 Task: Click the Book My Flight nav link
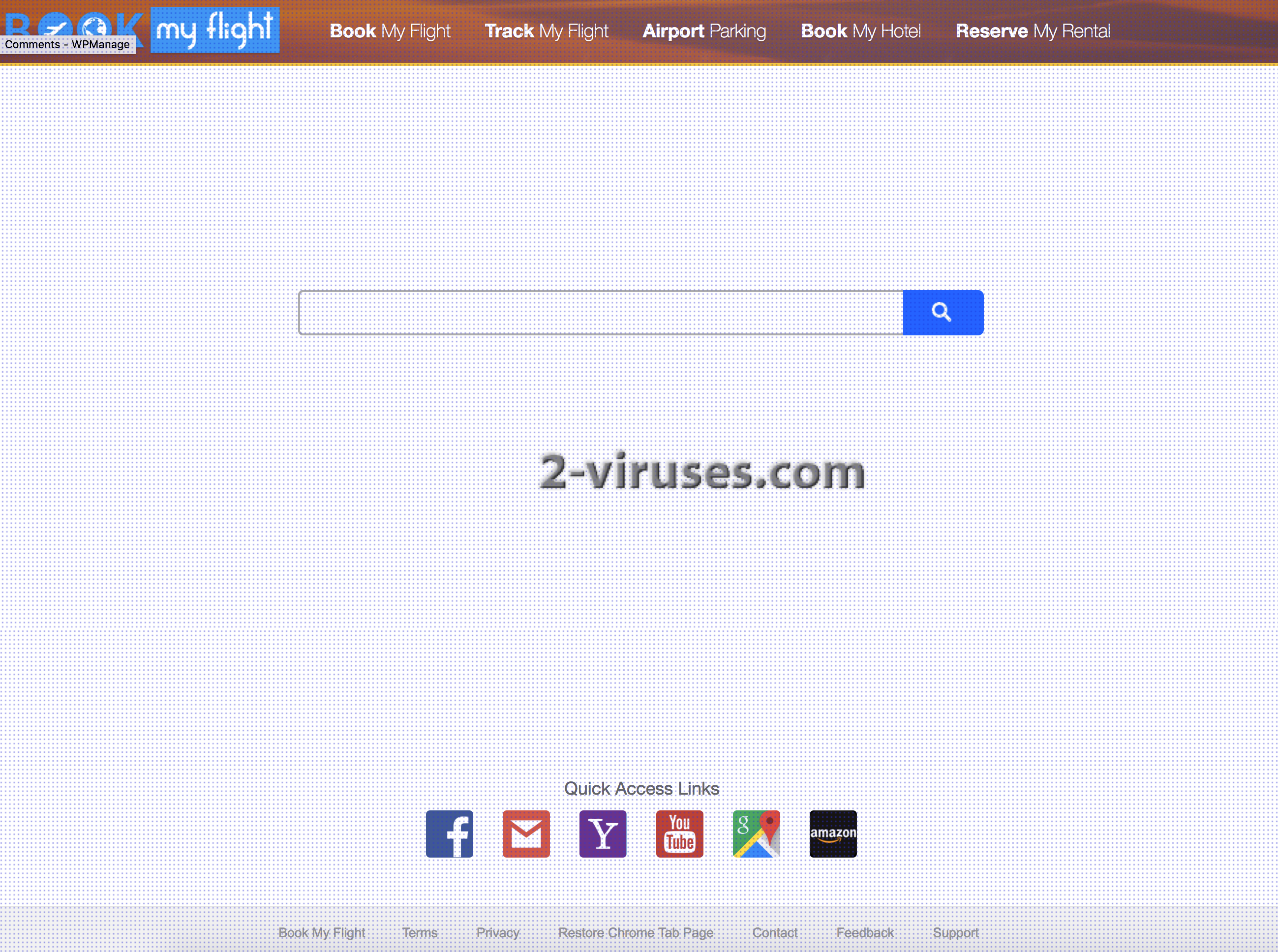(x=389, y=31)
